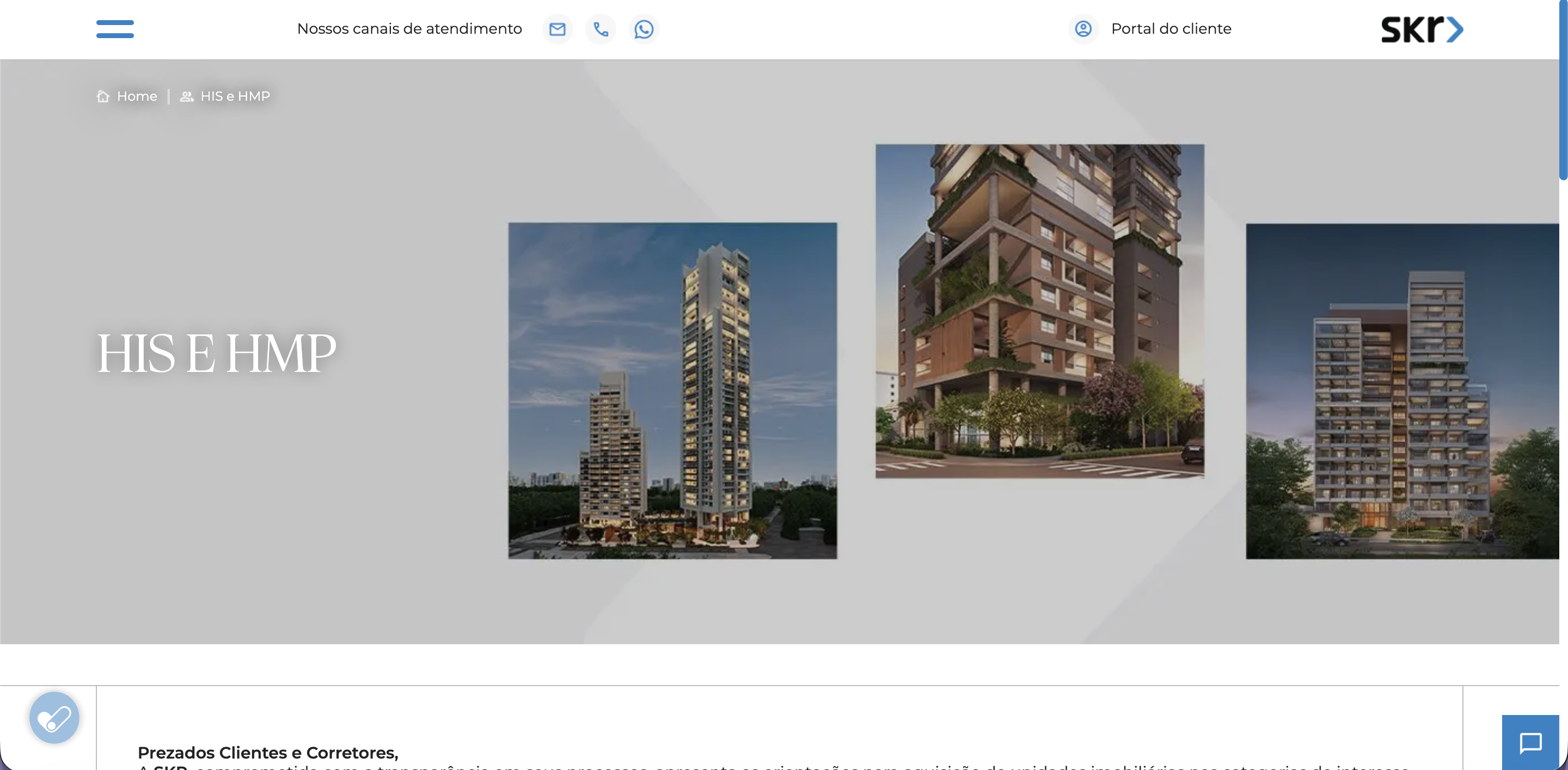This screenshot has height=770, width=1568.
Task: Click Prezados Clientes e Corretores heading
Action: (x=268, y=753)
